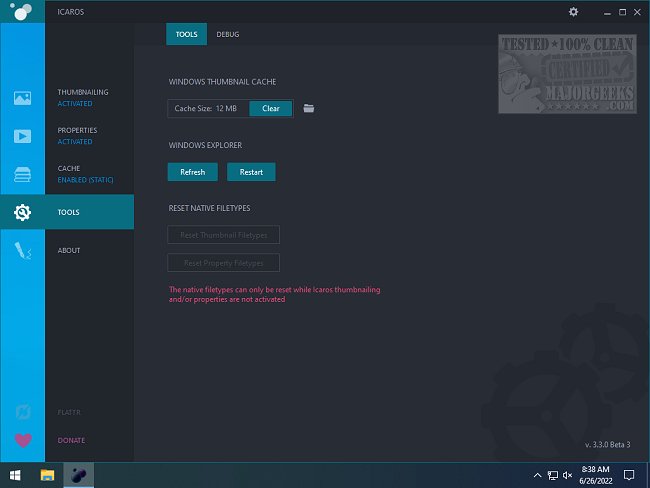Switch to the TOOLS tab

tap(187, 34)
